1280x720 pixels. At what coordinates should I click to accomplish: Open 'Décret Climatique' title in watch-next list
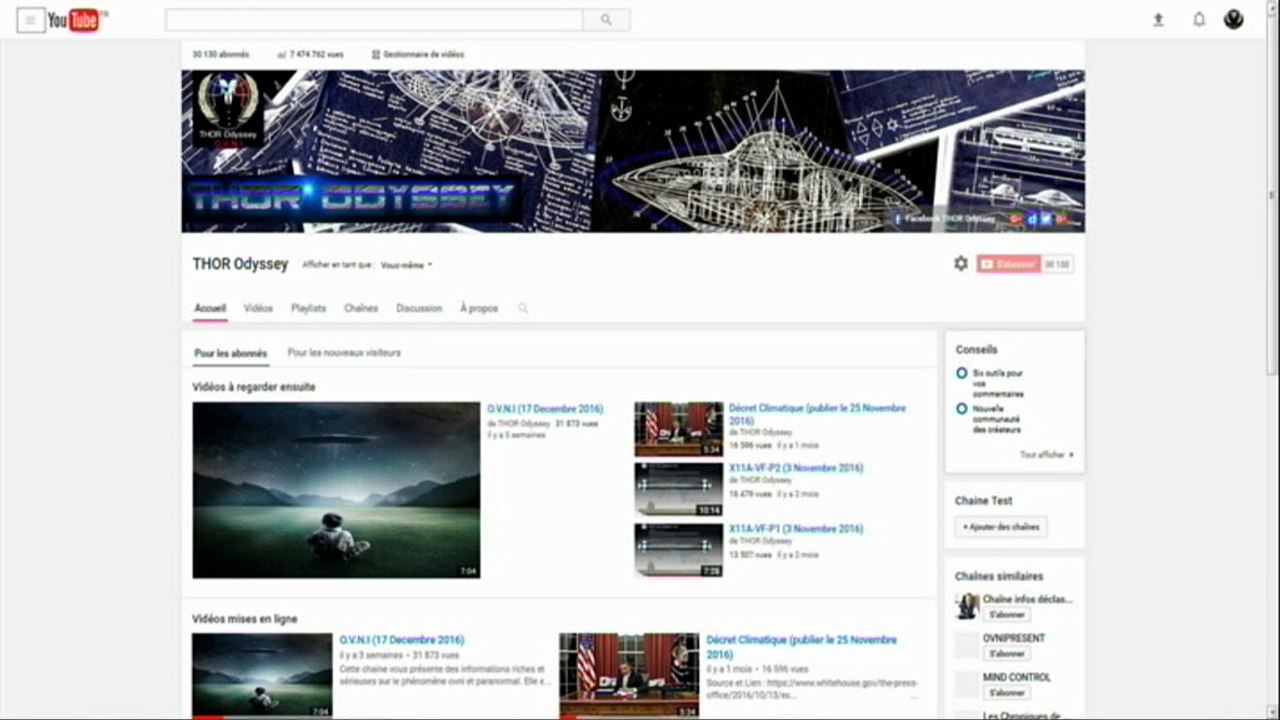[818, 415]
